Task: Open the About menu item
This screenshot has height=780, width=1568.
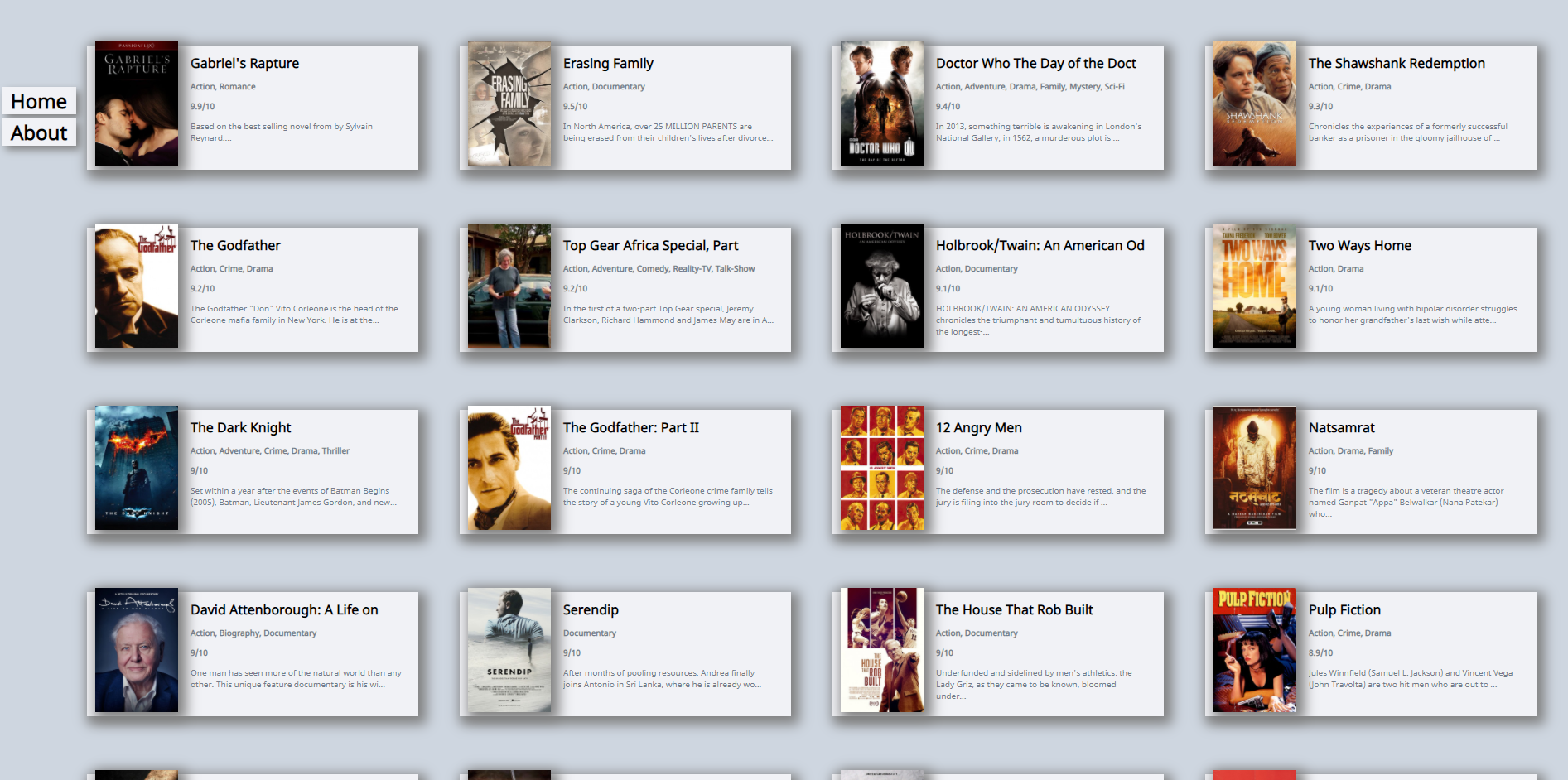Action: pos(39,132)
